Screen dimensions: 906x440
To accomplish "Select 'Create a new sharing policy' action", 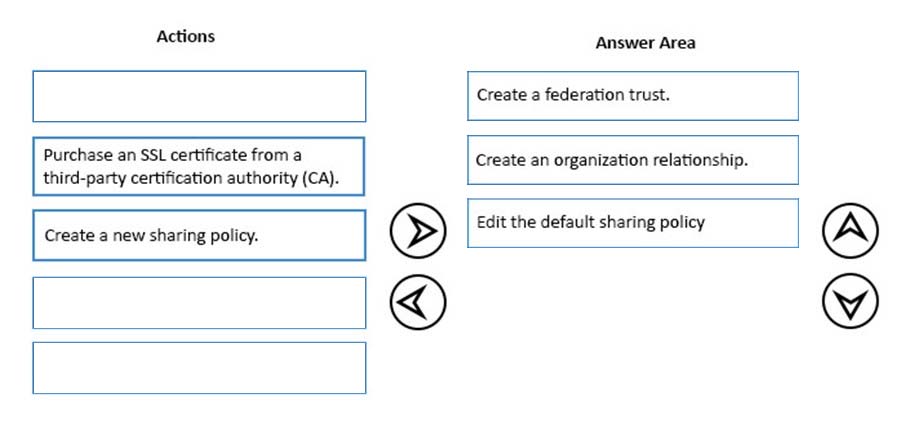I will tap(199, 235).
